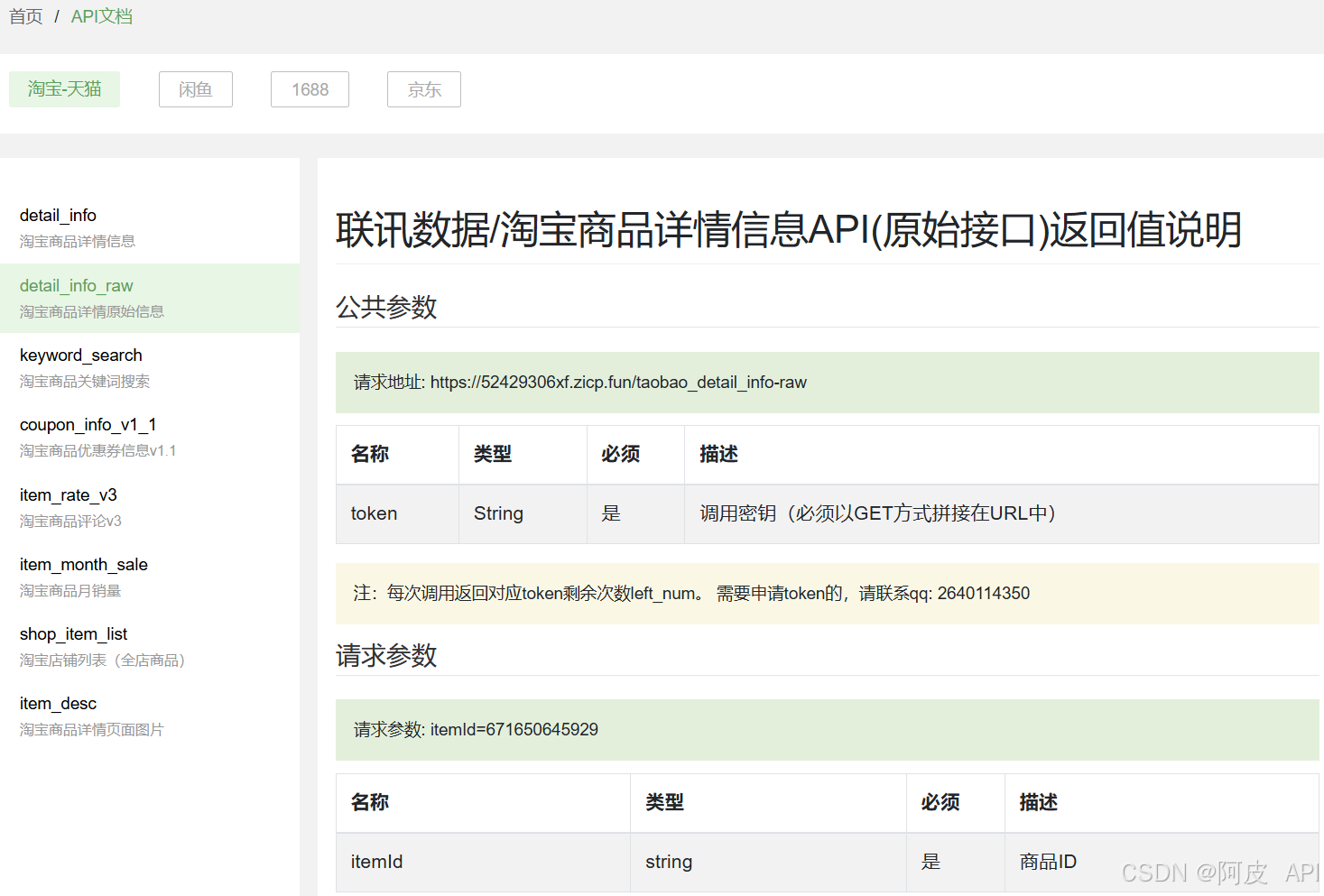The image size is (1324, 896).
Task: Click the String type cell
Action: (x=523, y=513)
